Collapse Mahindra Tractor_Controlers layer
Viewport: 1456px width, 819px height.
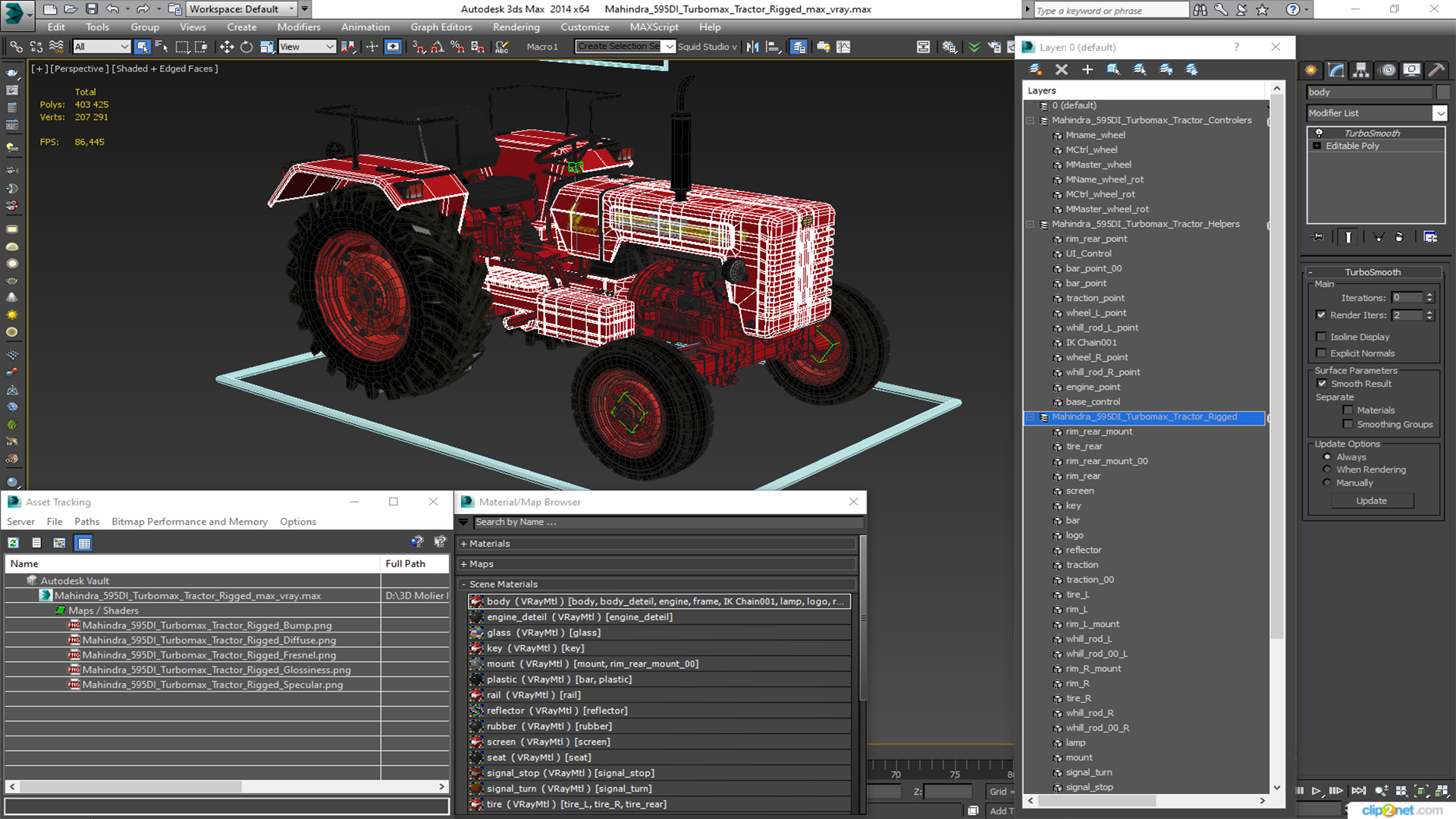pos(1030,121)
